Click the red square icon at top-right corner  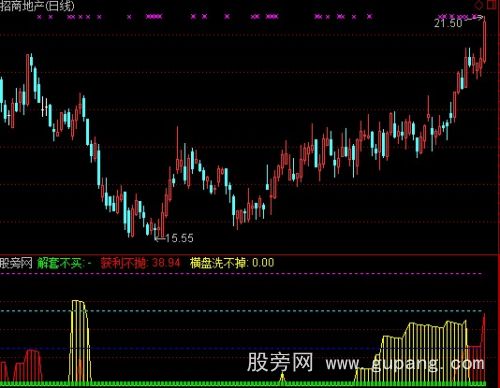492,4
